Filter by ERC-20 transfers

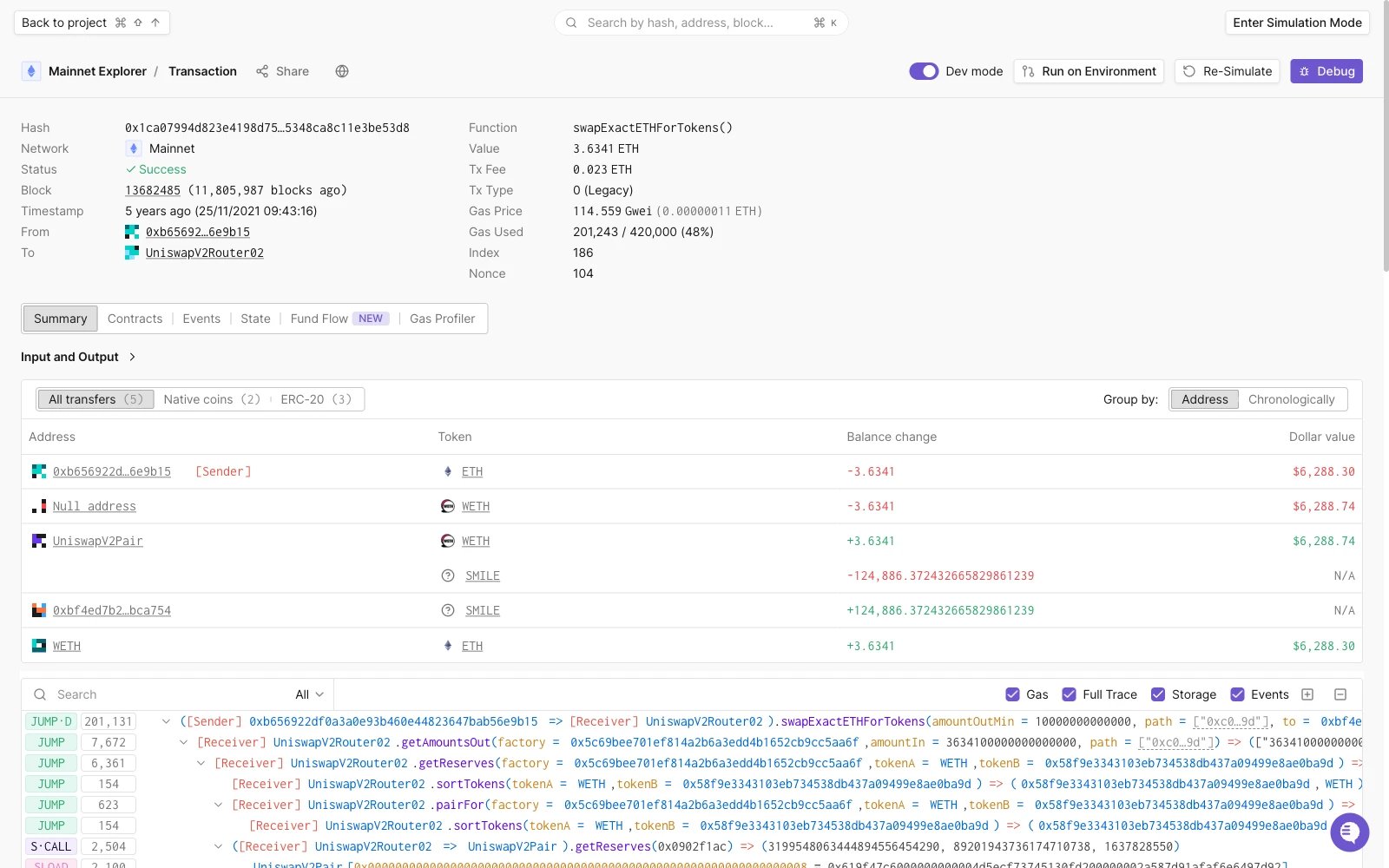pos(316,399)
